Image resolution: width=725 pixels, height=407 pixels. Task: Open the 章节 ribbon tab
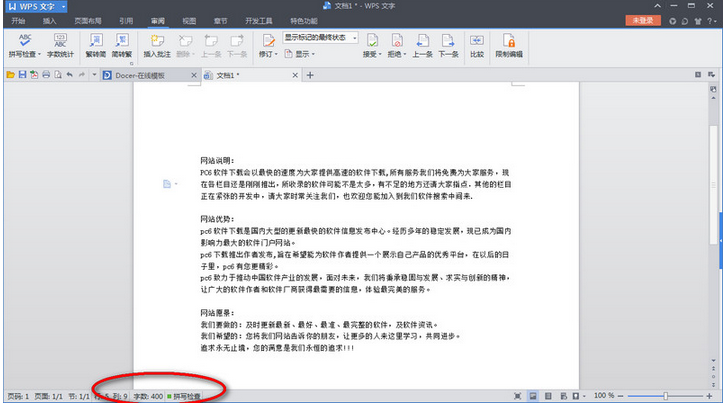(221, 21)
